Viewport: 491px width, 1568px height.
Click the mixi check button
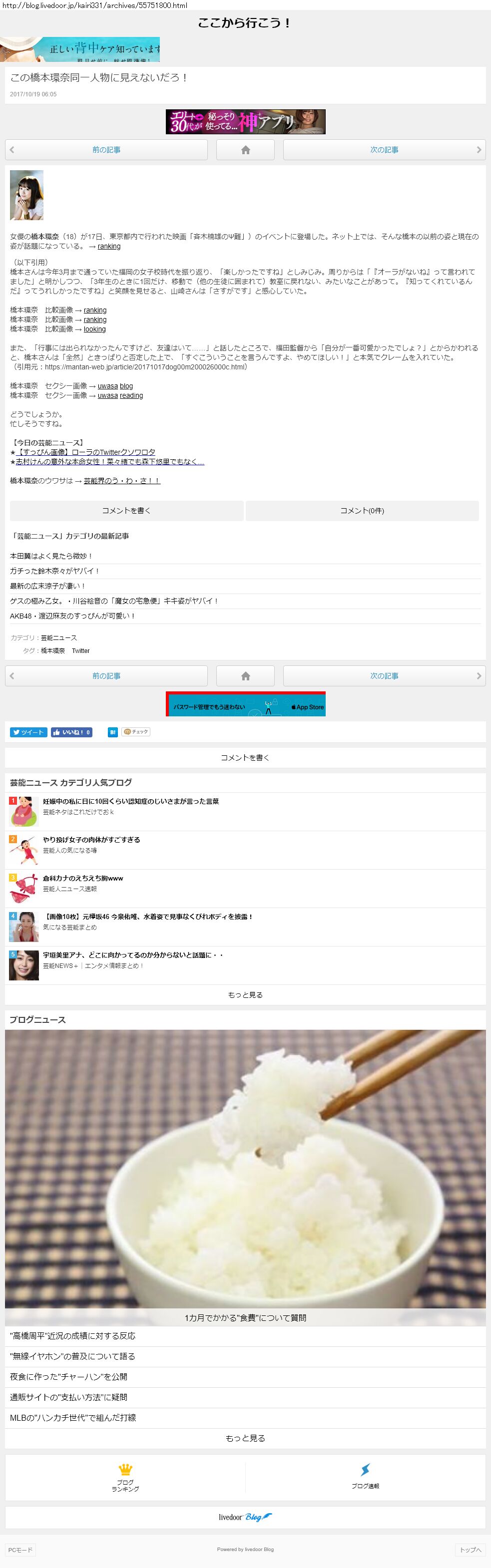pyautogui.click(x=136, y=732)
